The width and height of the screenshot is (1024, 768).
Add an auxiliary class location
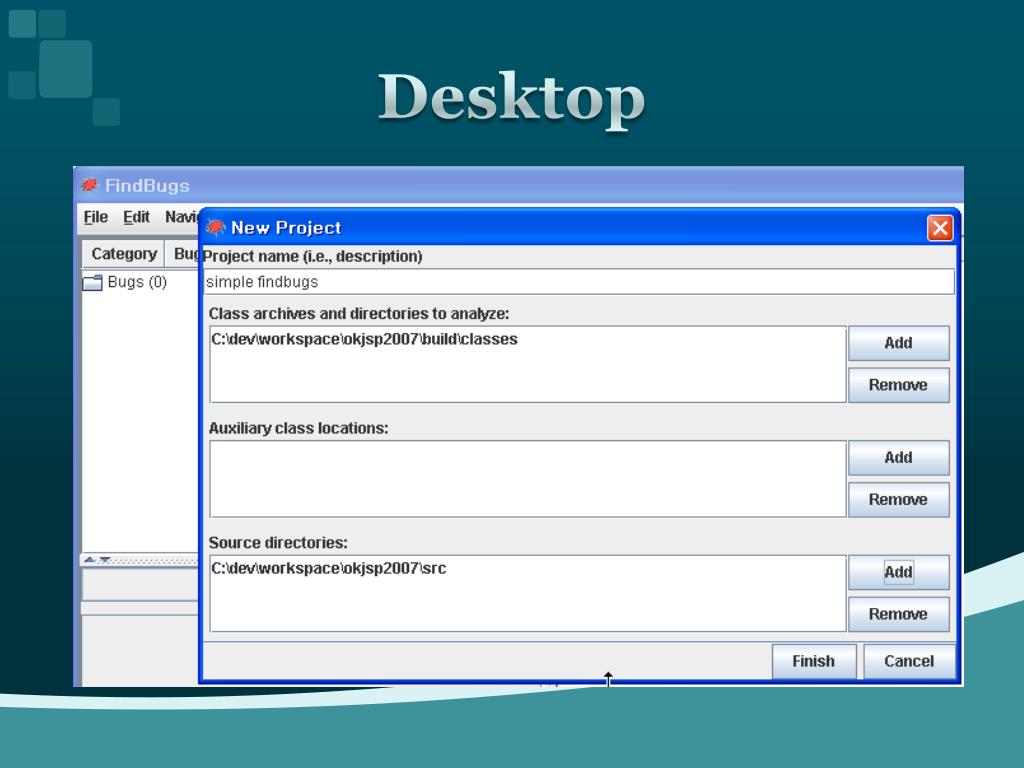(x=898, y=457)
